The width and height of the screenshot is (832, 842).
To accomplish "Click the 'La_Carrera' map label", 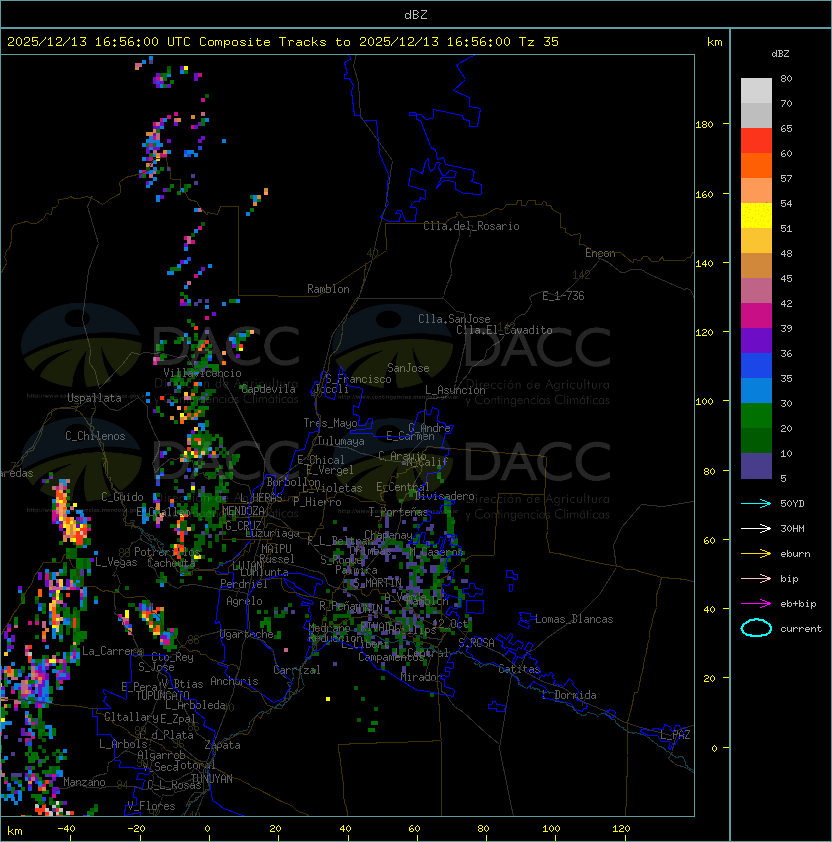I will [112, 651].
